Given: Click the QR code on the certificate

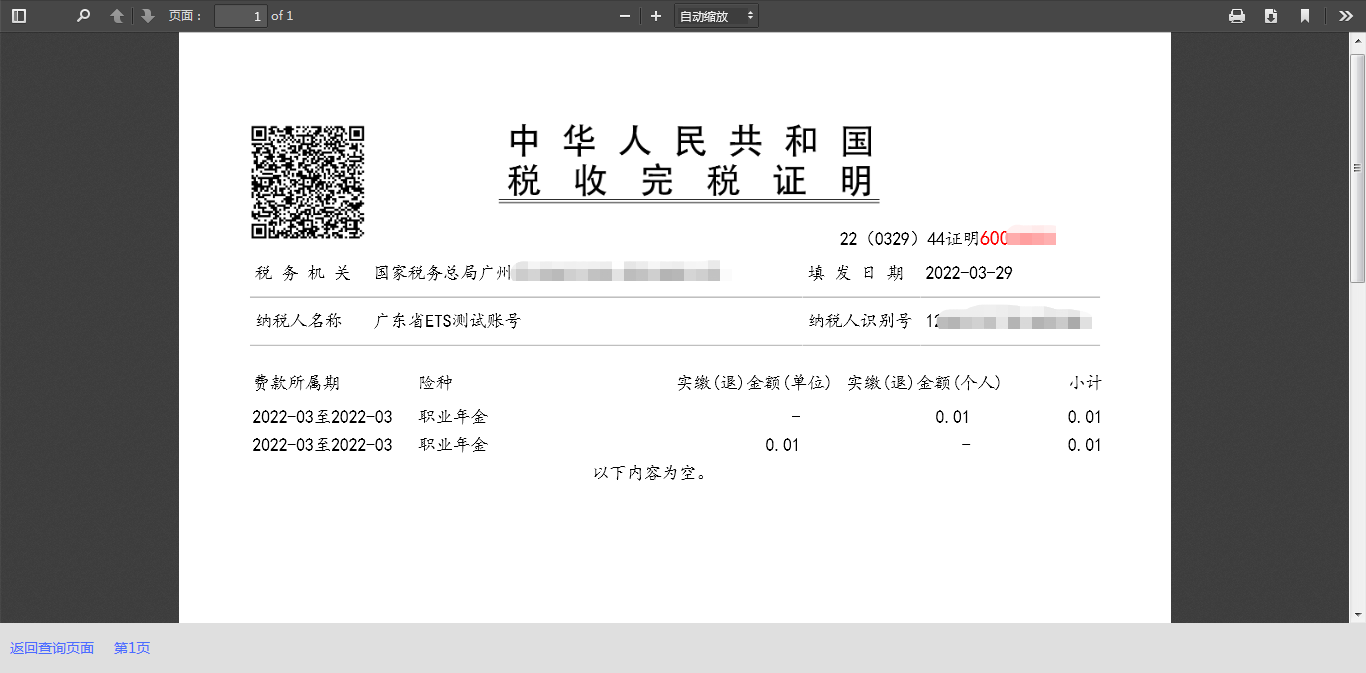Looking at the screenshot, I should (x=307, y=182).
